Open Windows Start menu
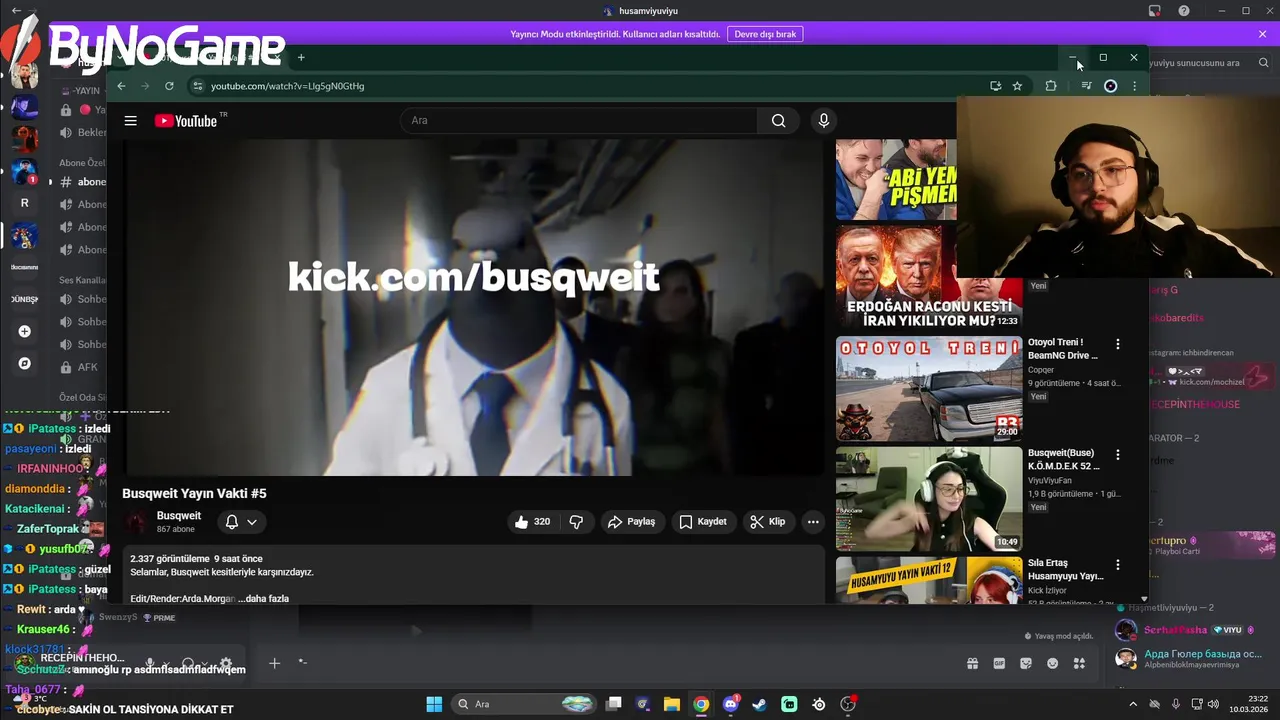Viewport: 1280px width, 720px height. 434,704
